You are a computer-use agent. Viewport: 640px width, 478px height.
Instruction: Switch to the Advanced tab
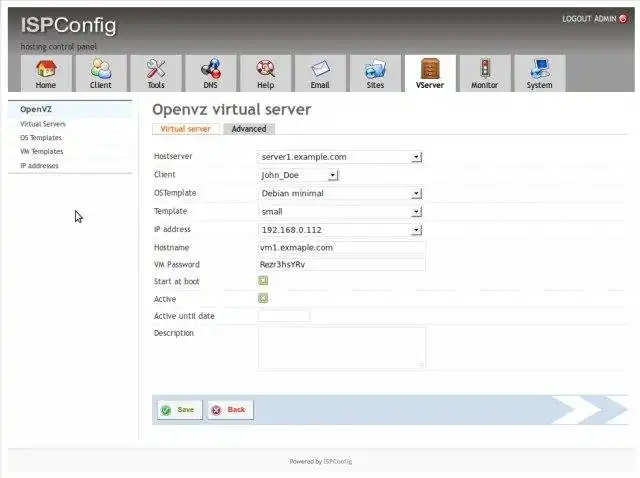coord(249,129)
